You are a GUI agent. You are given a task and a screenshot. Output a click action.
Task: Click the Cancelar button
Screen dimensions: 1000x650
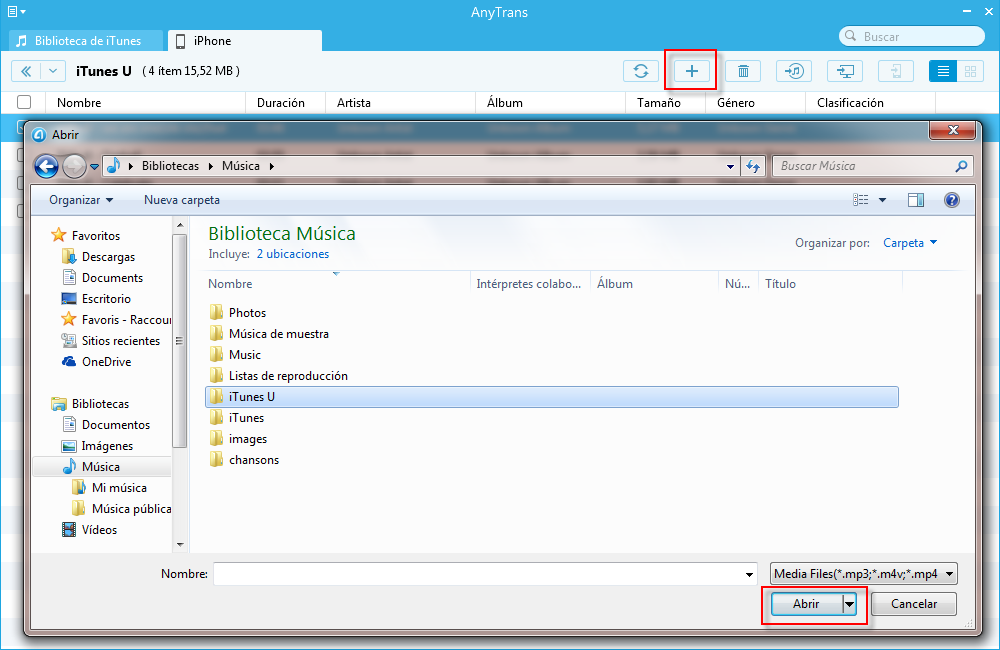[914, 603]
